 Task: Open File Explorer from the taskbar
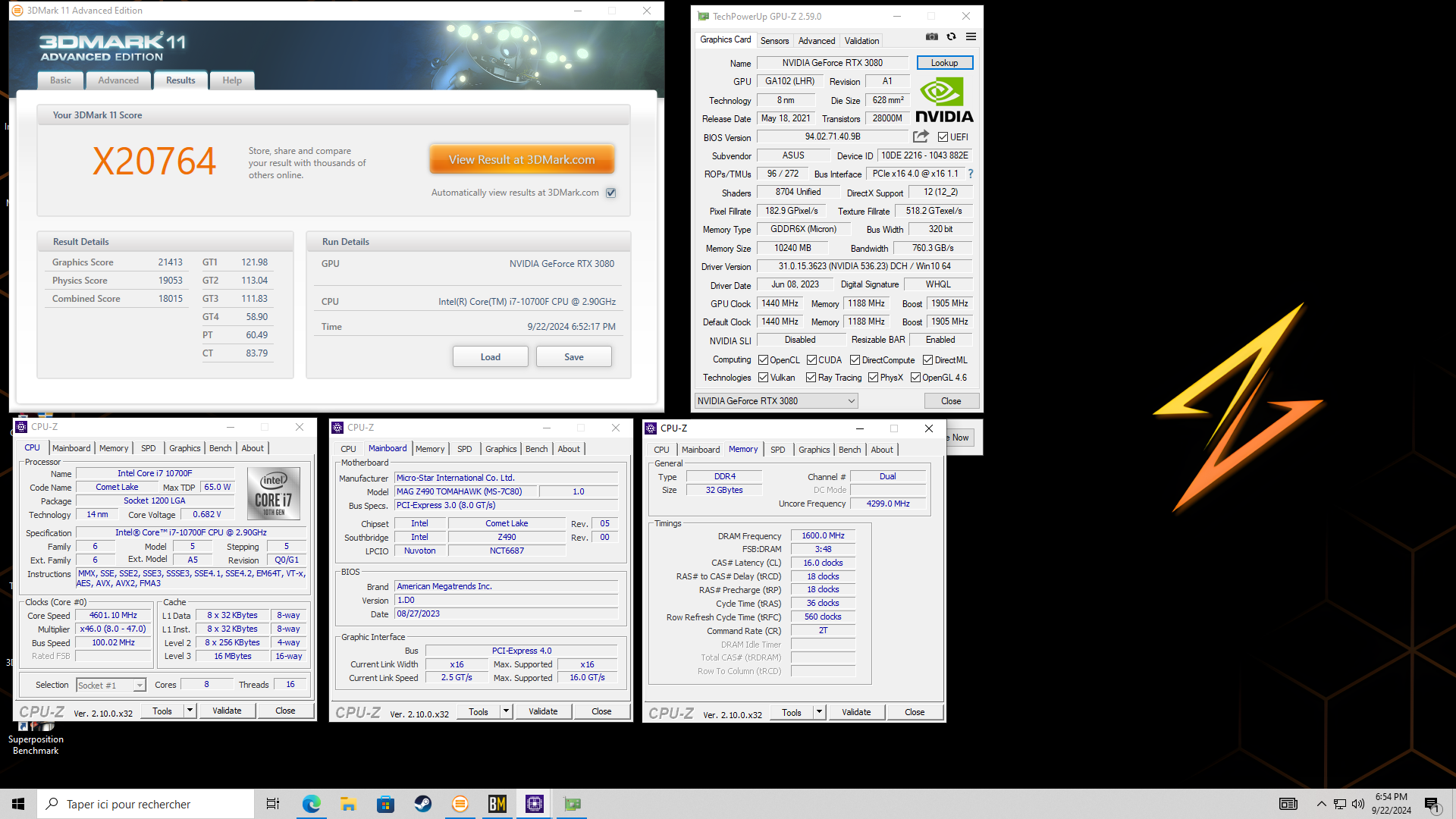[348, 804]
